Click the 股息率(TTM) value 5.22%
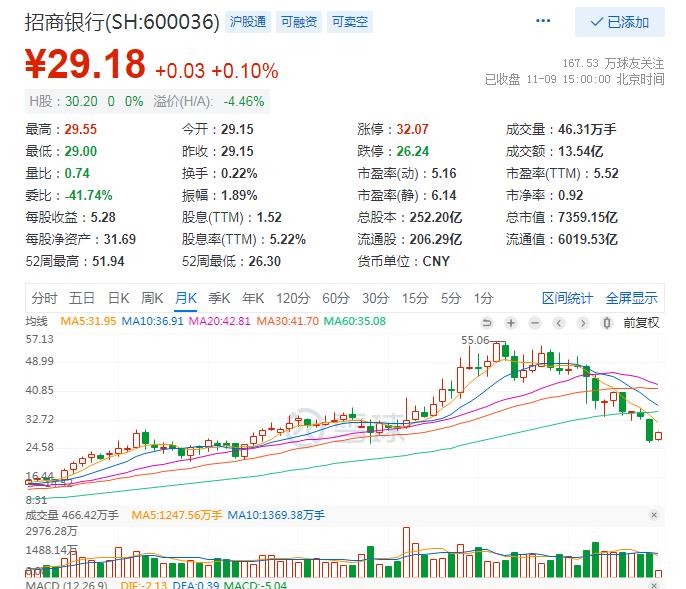 (x=288, y=239)
